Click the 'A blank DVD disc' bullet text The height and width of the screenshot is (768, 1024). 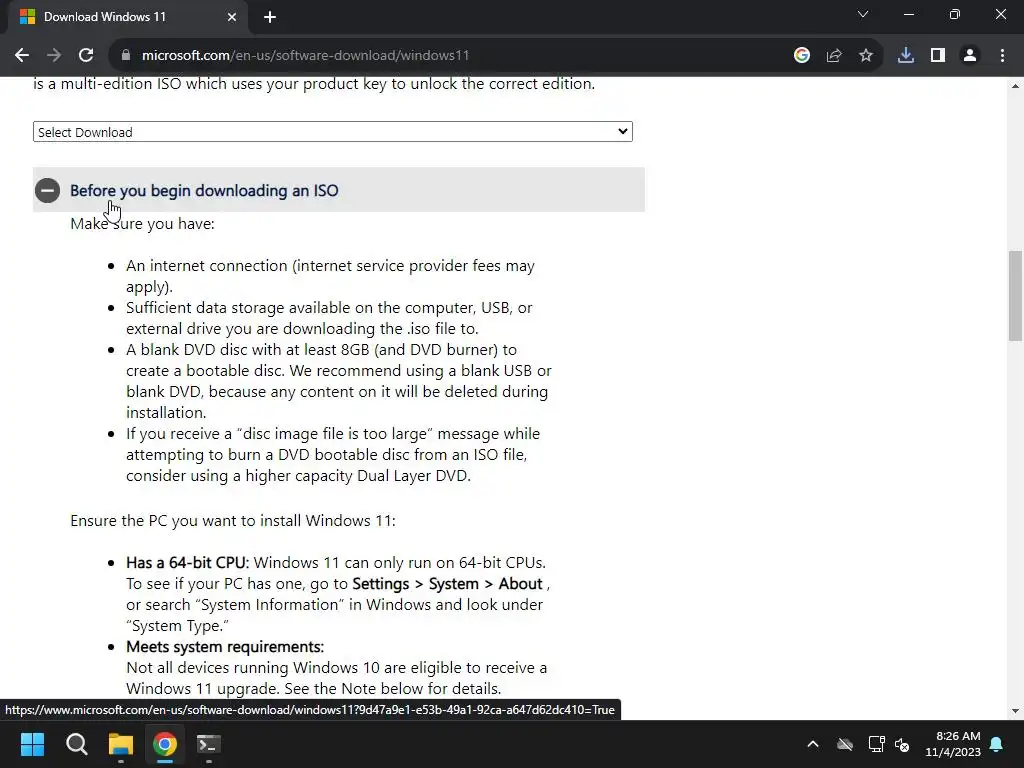pos(339,381)
